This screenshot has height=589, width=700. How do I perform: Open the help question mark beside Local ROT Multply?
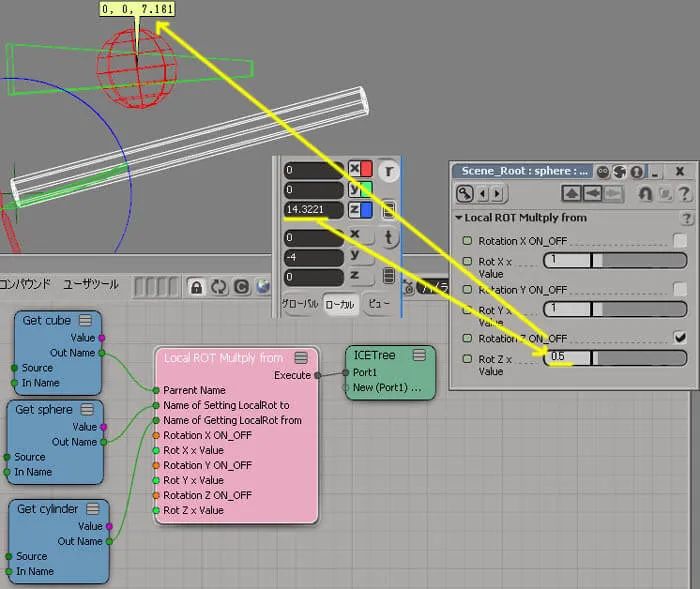[x=686, y=218]
